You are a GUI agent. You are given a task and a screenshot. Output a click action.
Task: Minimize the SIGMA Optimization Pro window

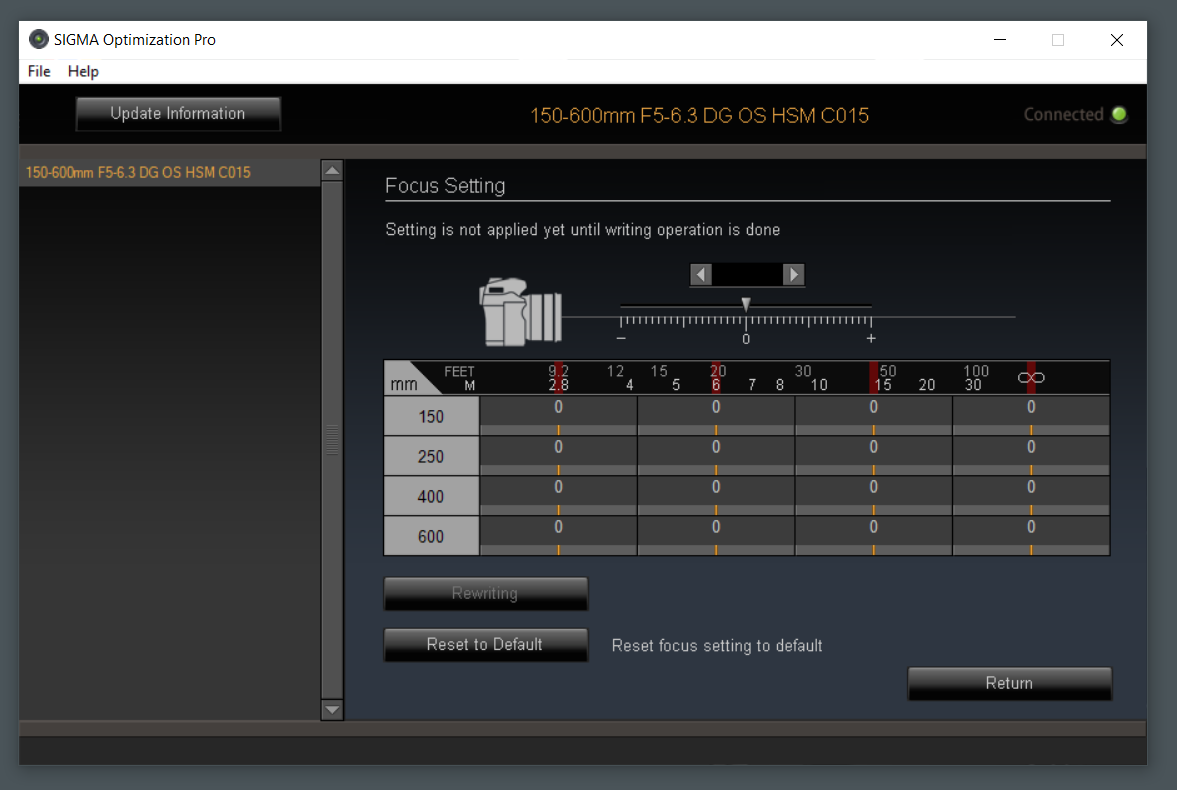coord(1000,40)
